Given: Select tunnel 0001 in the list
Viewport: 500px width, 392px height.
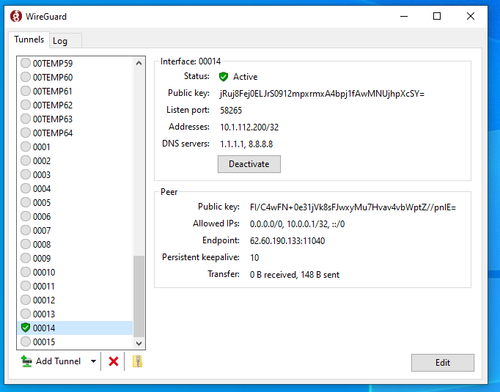Looking at the screenshot, I should pos(76,147).
